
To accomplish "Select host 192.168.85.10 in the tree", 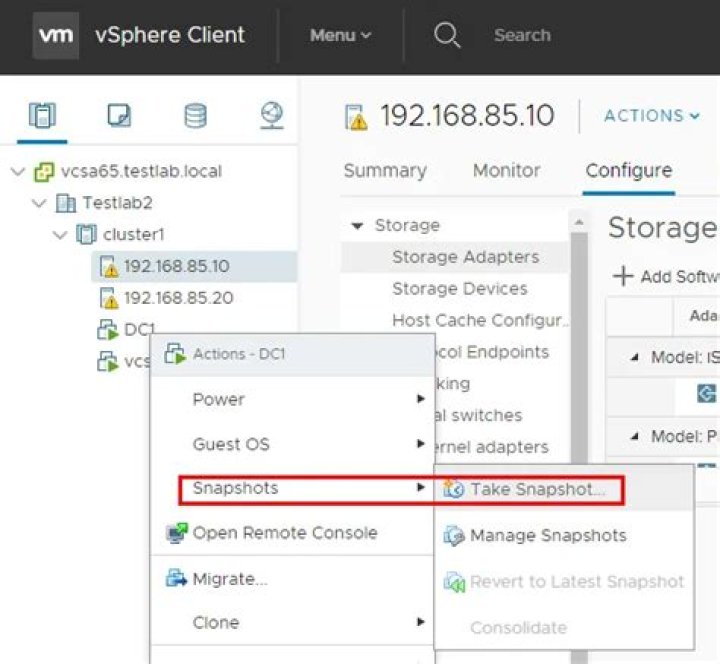I will [195, 266].
